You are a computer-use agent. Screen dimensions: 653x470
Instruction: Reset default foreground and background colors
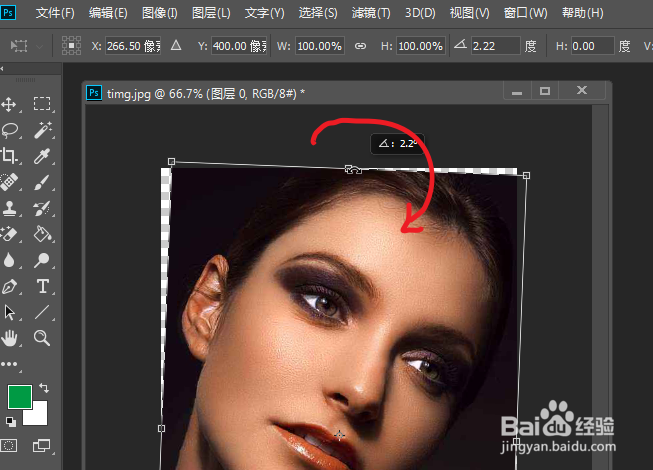(x=11, y=422)
